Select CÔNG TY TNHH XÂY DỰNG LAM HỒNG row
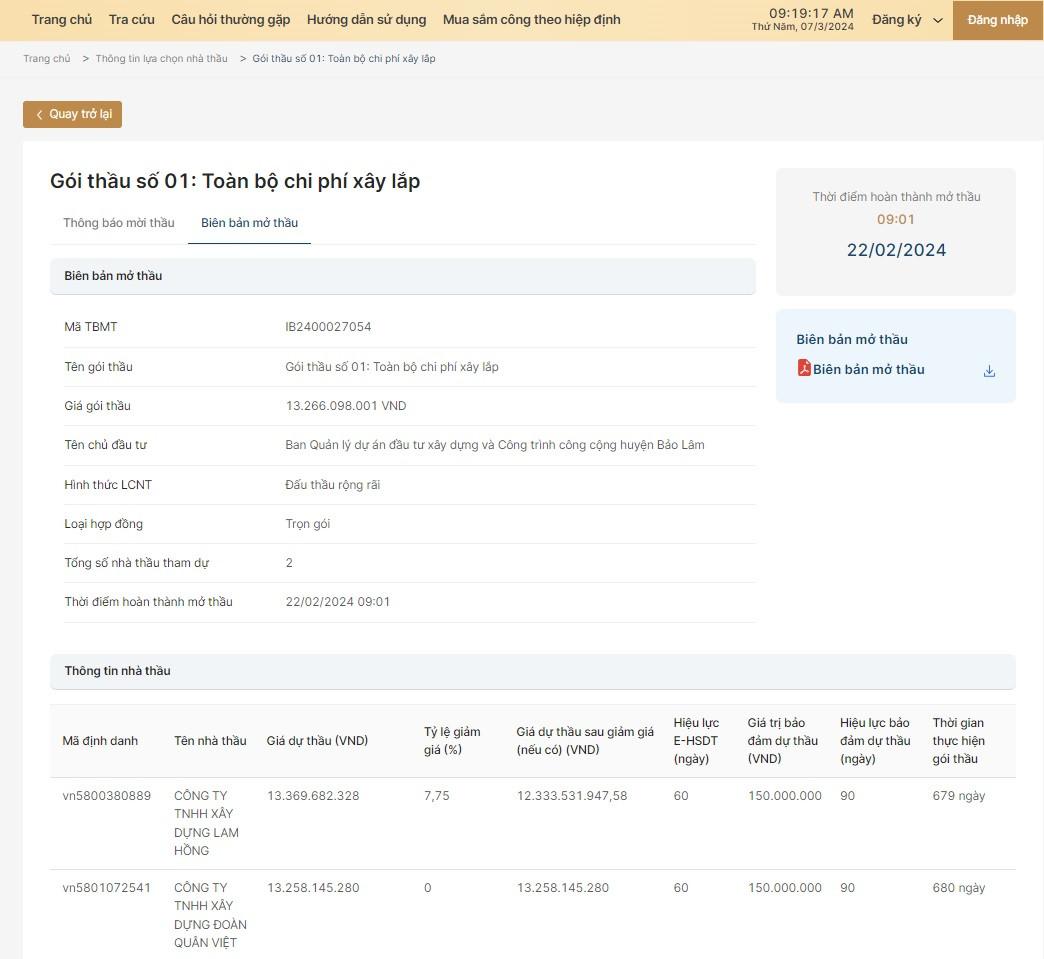1044x959 pixels. click(206, 823)
